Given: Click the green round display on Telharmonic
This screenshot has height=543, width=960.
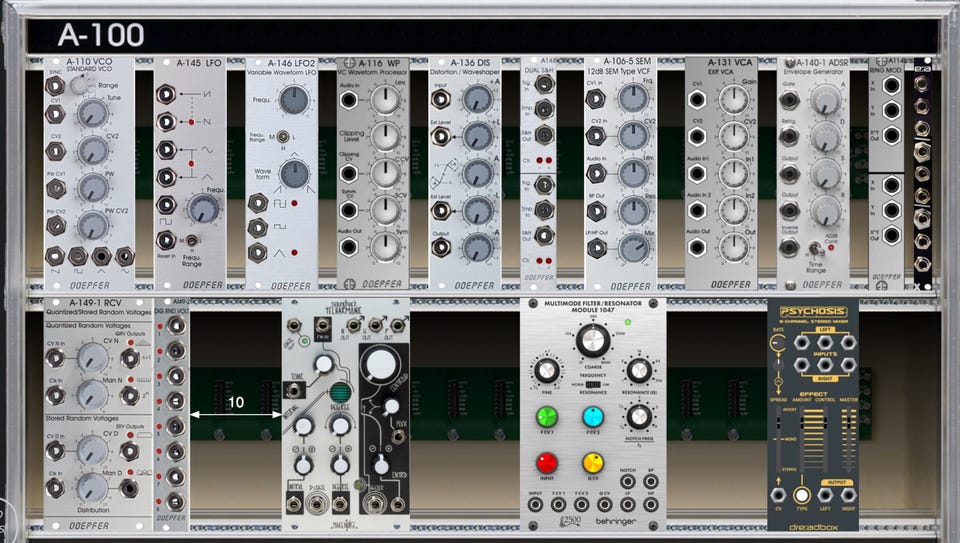Looking at the screenshot, I should (340, 393).
